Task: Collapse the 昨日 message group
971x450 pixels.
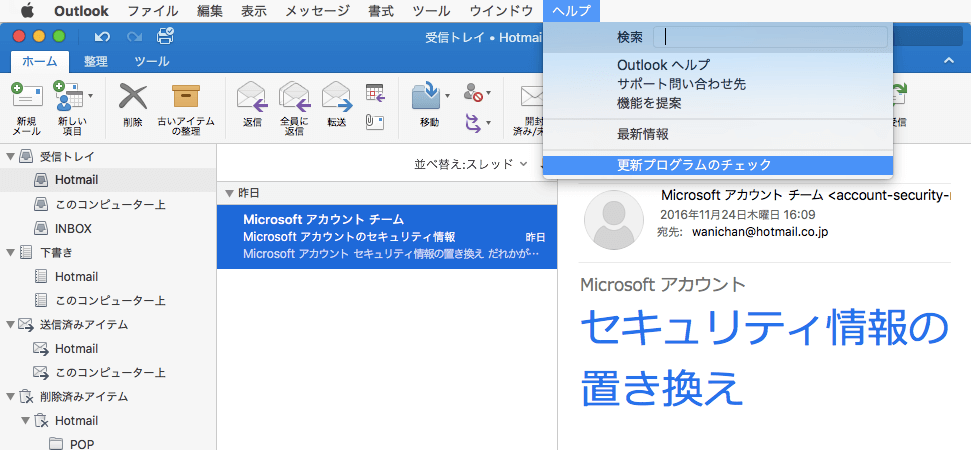Action: [230, 193]
